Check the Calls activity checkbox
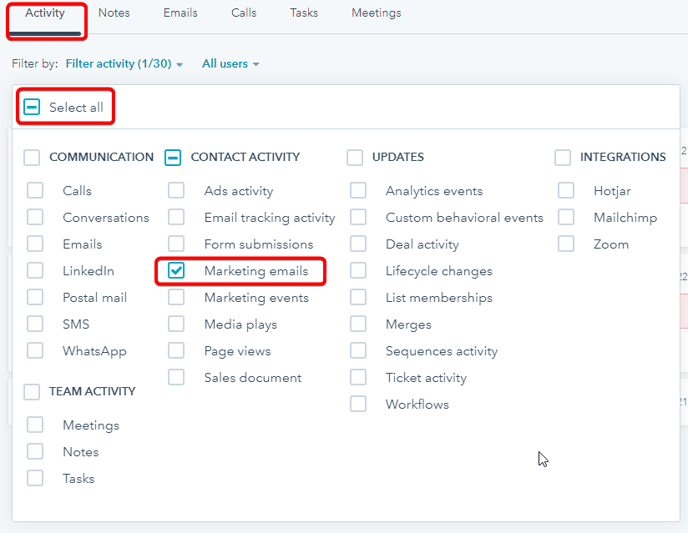688x533 pixels. pos(36,191)
